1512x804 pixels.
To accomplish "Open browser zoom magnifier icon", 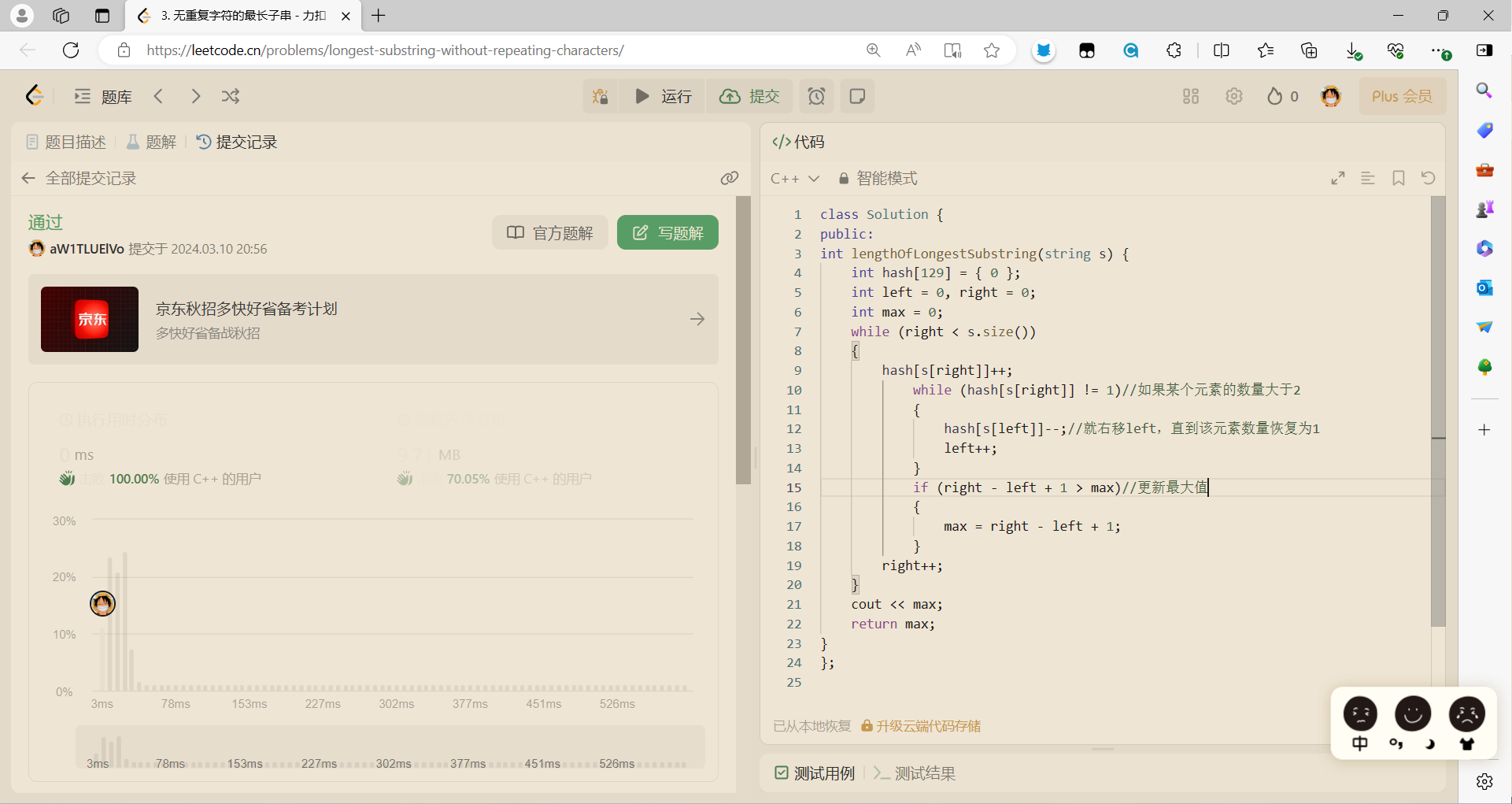I will (874, 50).
